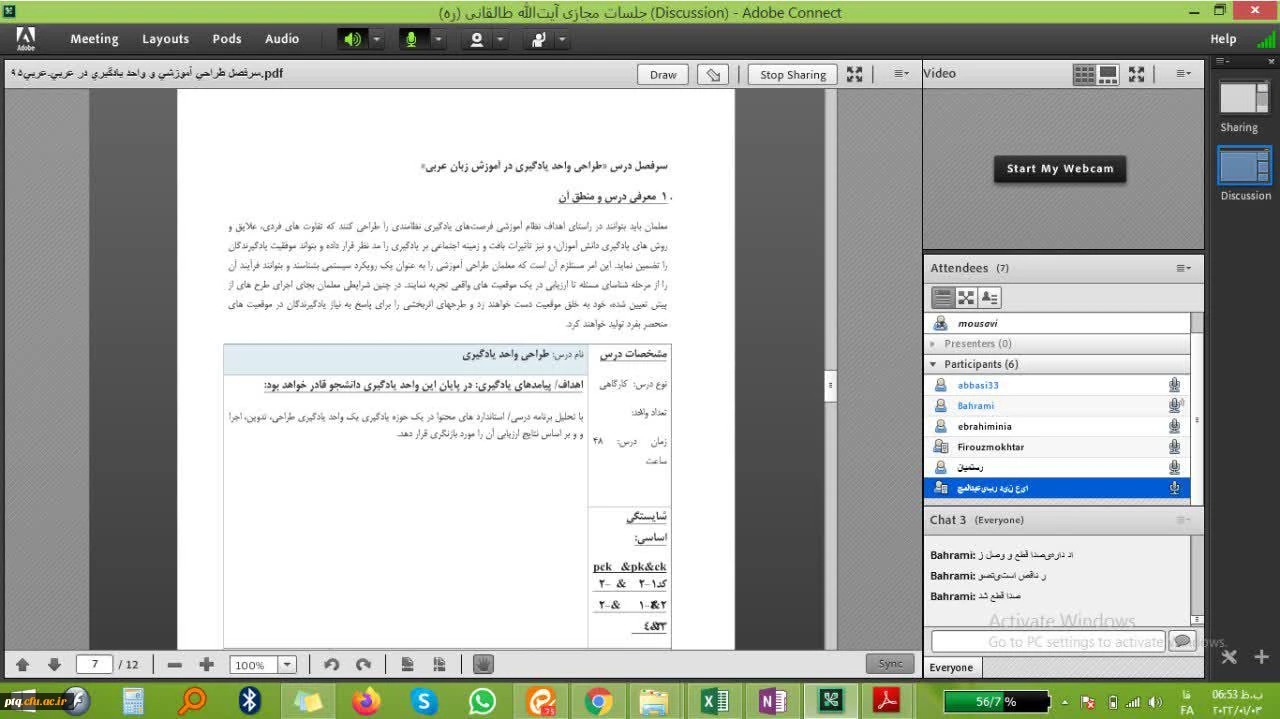Toggle the raise hand status button
This screenshot has height=719, width=1280.
(539, 39)
